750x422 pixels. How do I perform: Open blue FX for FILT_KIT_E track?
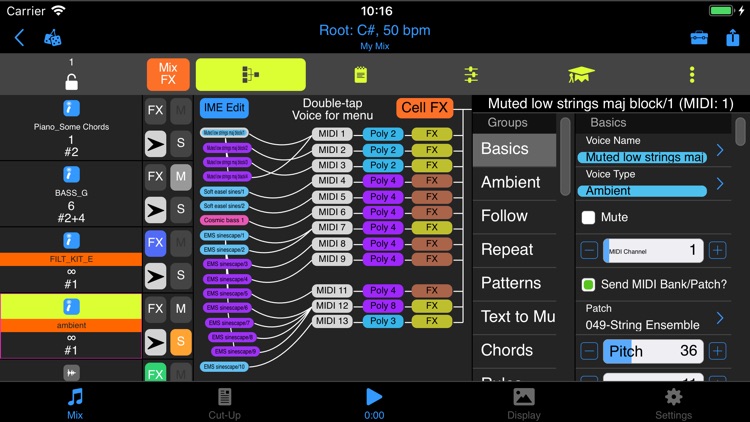point(155,243)
